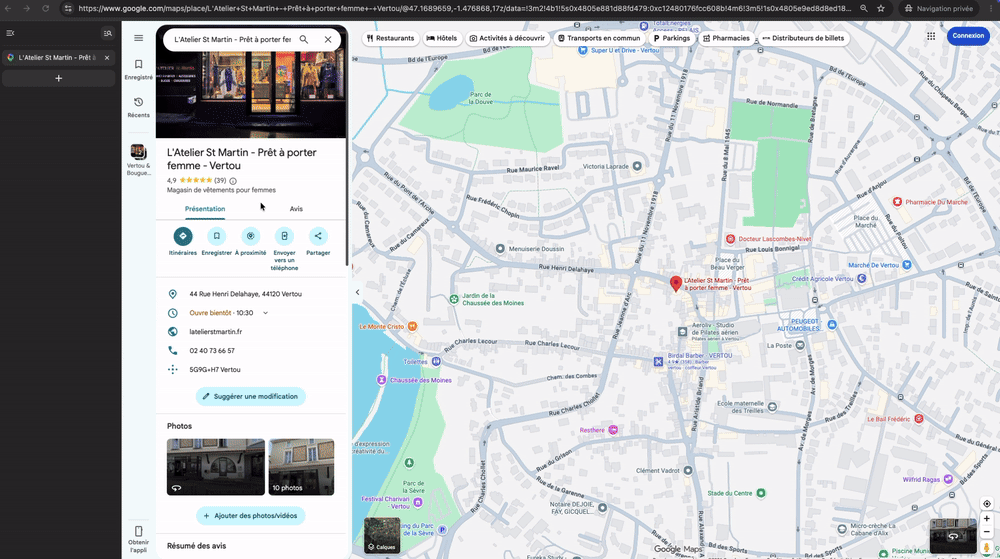The image size is (1000, 559).
Task: Click the Maps search input field
Action: click(x=232, y=40)
